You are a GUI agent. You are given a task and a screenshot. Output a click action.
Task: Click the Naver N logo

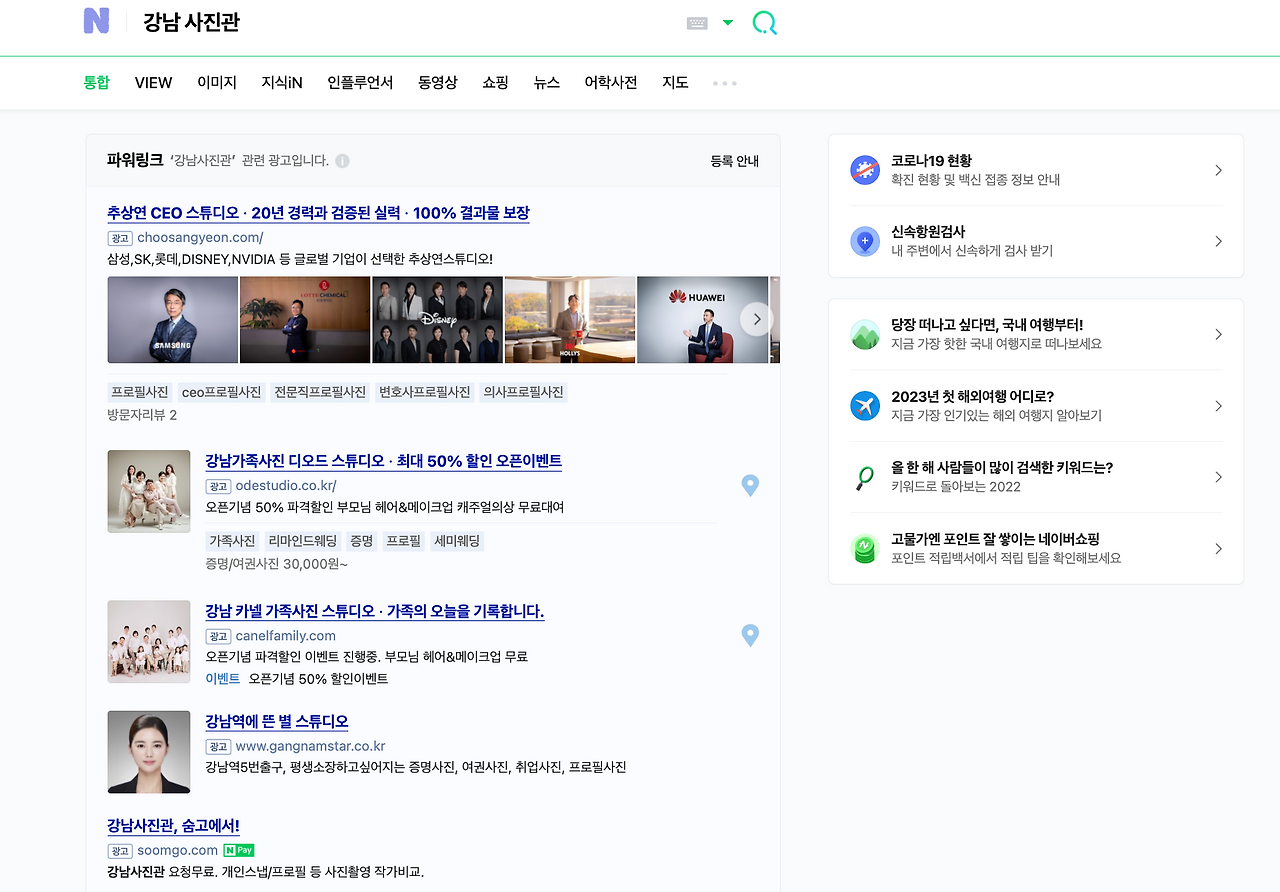96,21
